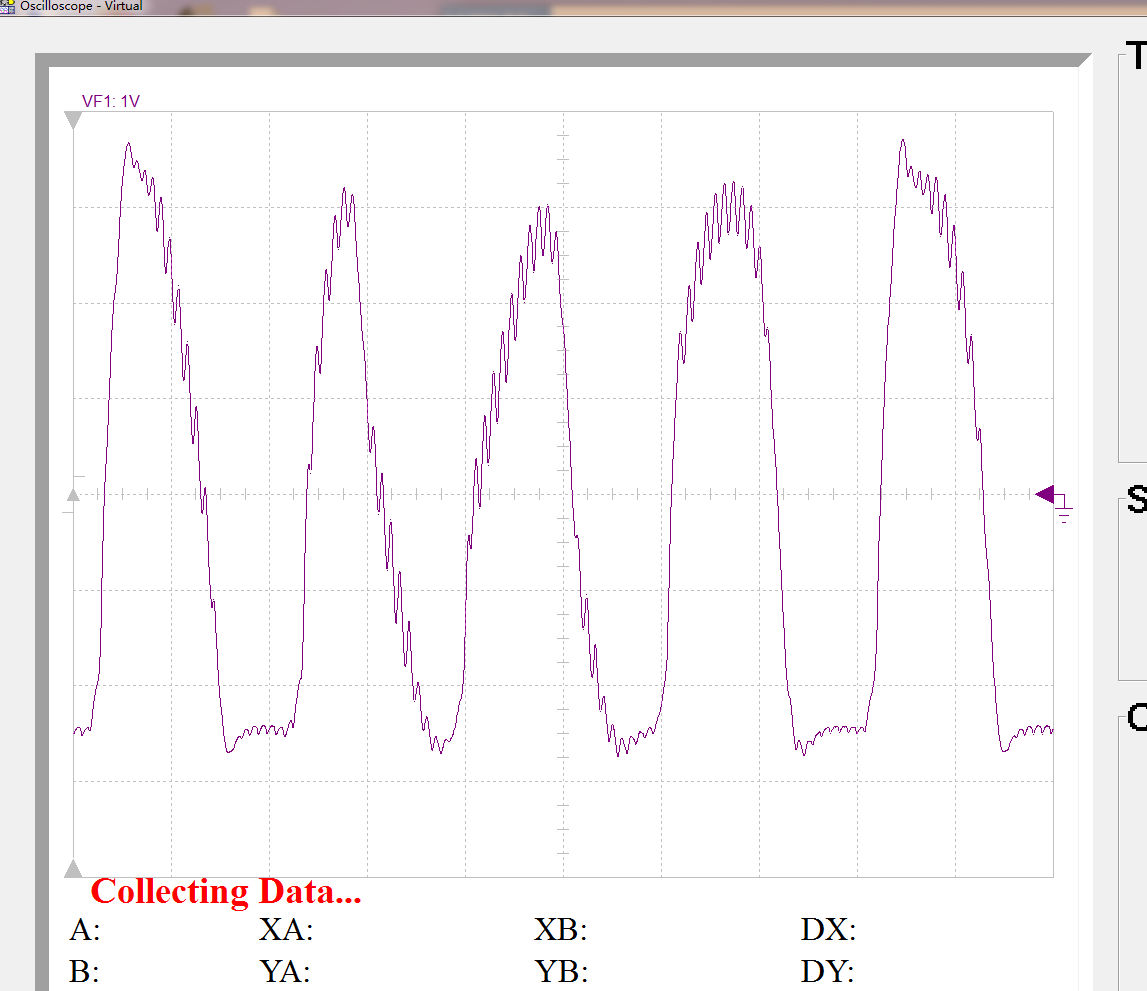The height and width of the screenshot is (991, 1147).
Task: Click the gray triangle marker at bottom-left corner
Action: click(73, 869)
